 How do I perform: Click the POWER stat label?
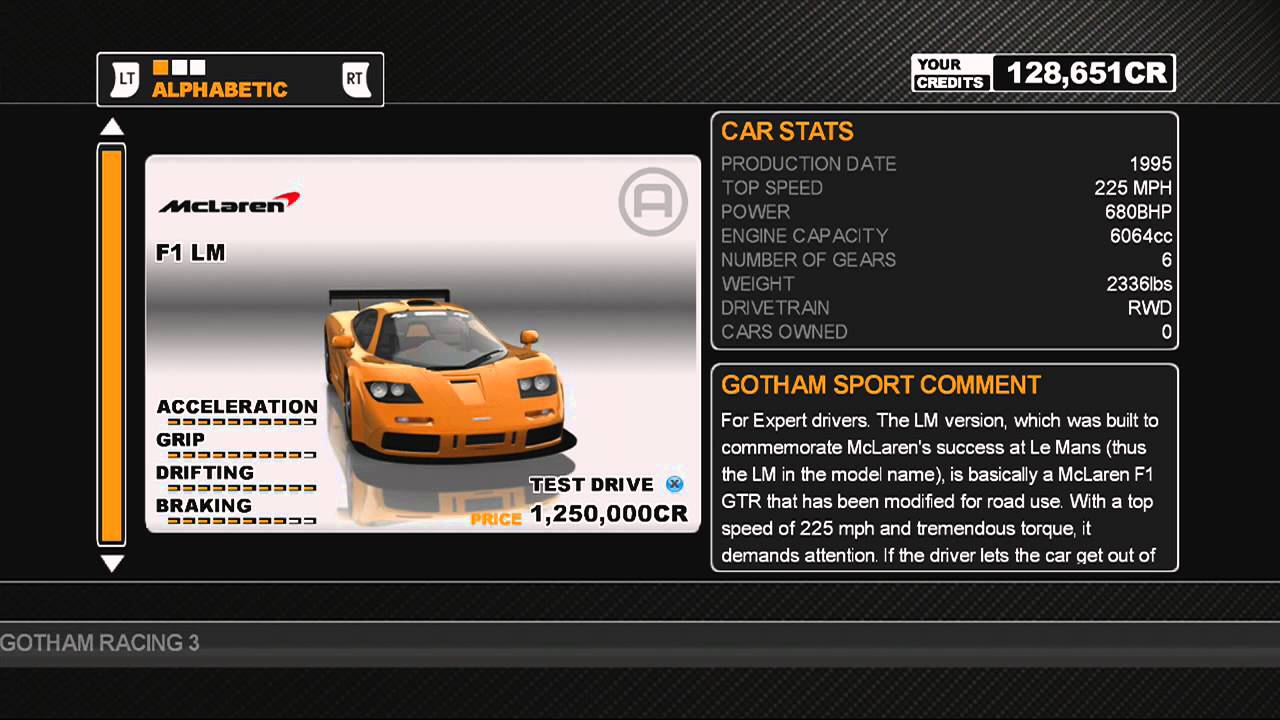coord(756,212)
